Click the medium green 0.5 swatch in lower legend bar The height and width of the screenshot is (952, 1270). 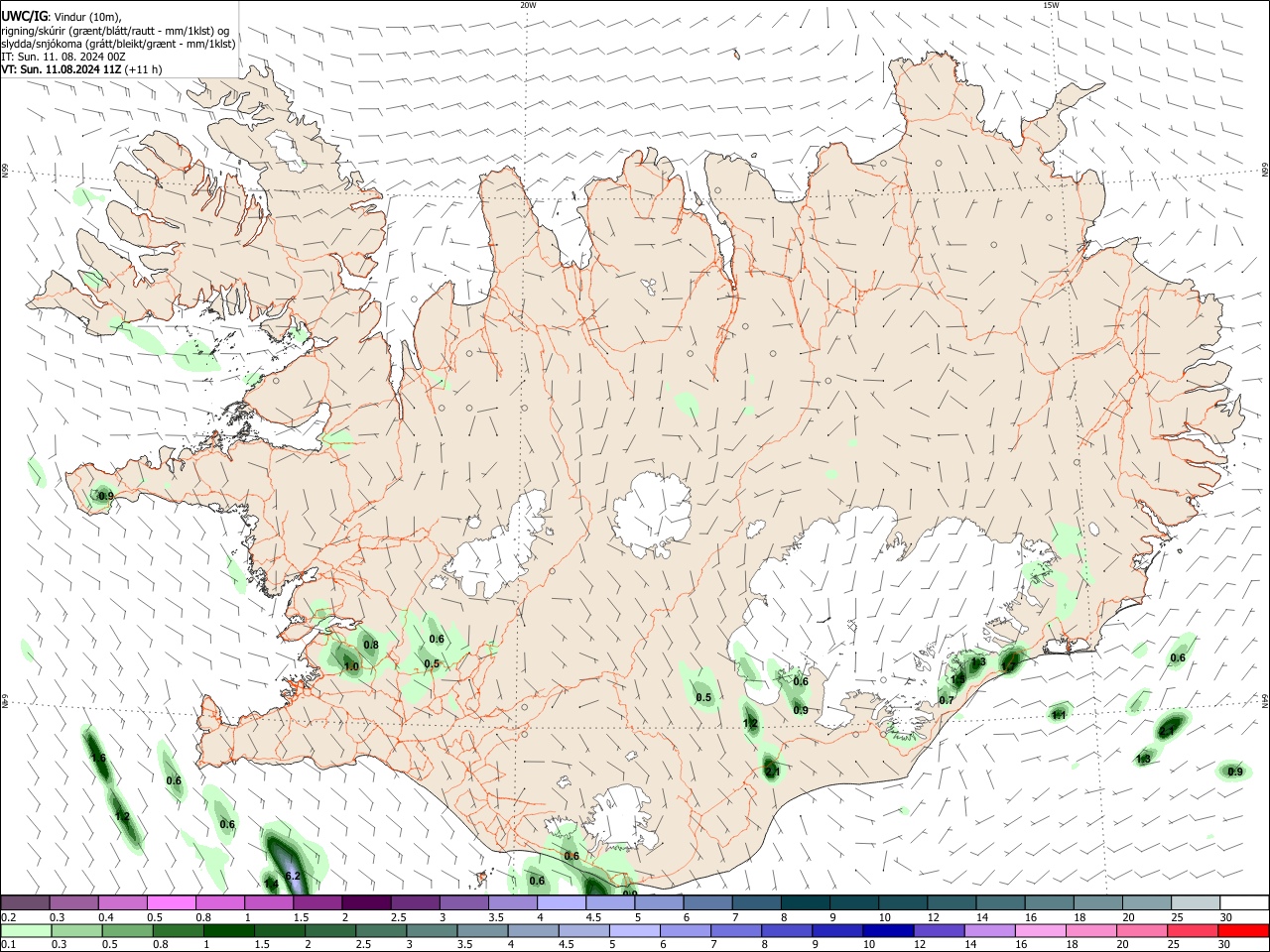click(129, 931)
